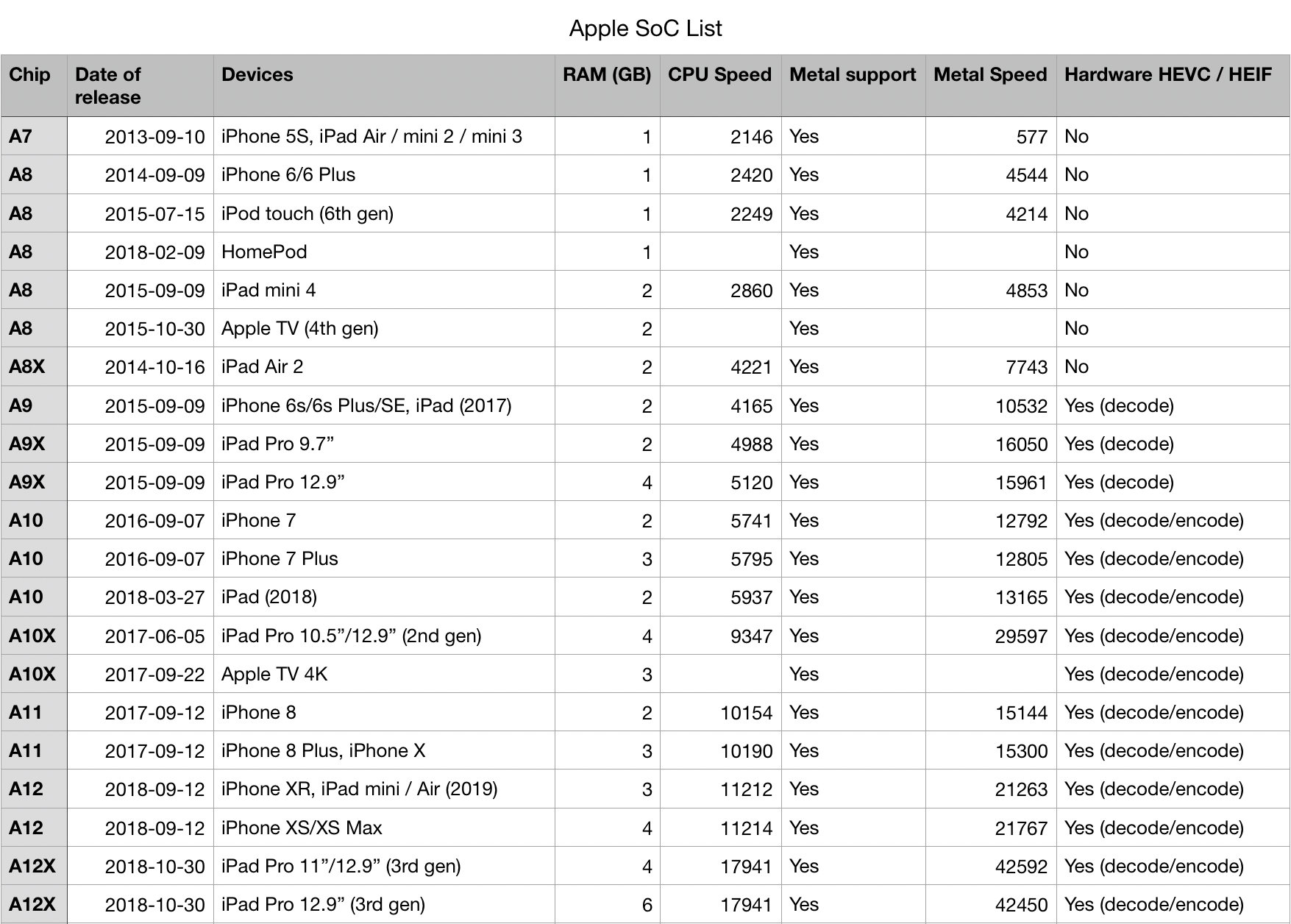
Task: Select iPad Pro 9.7” device cell
Action: point(384,444)
